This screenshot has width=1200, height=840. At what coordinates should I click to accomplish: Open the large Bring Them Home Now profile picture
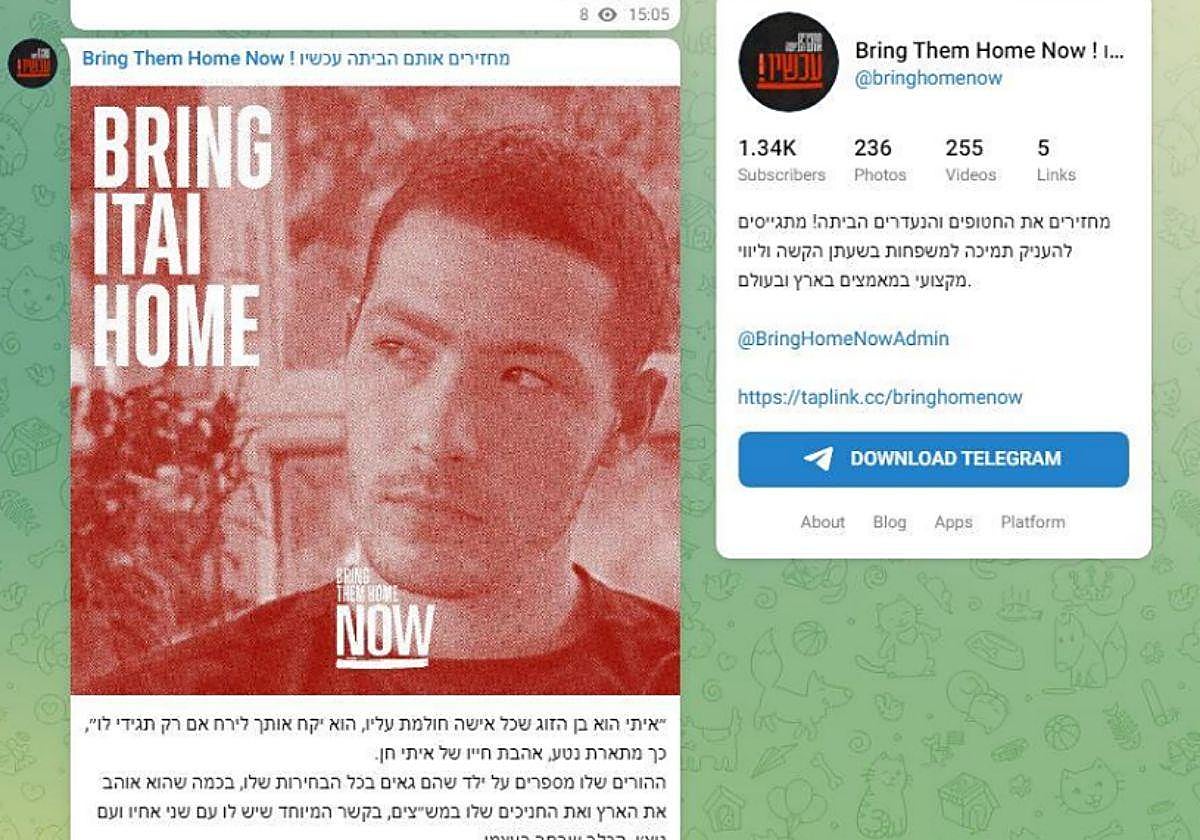pyautogui.click(x=788, y=62)
